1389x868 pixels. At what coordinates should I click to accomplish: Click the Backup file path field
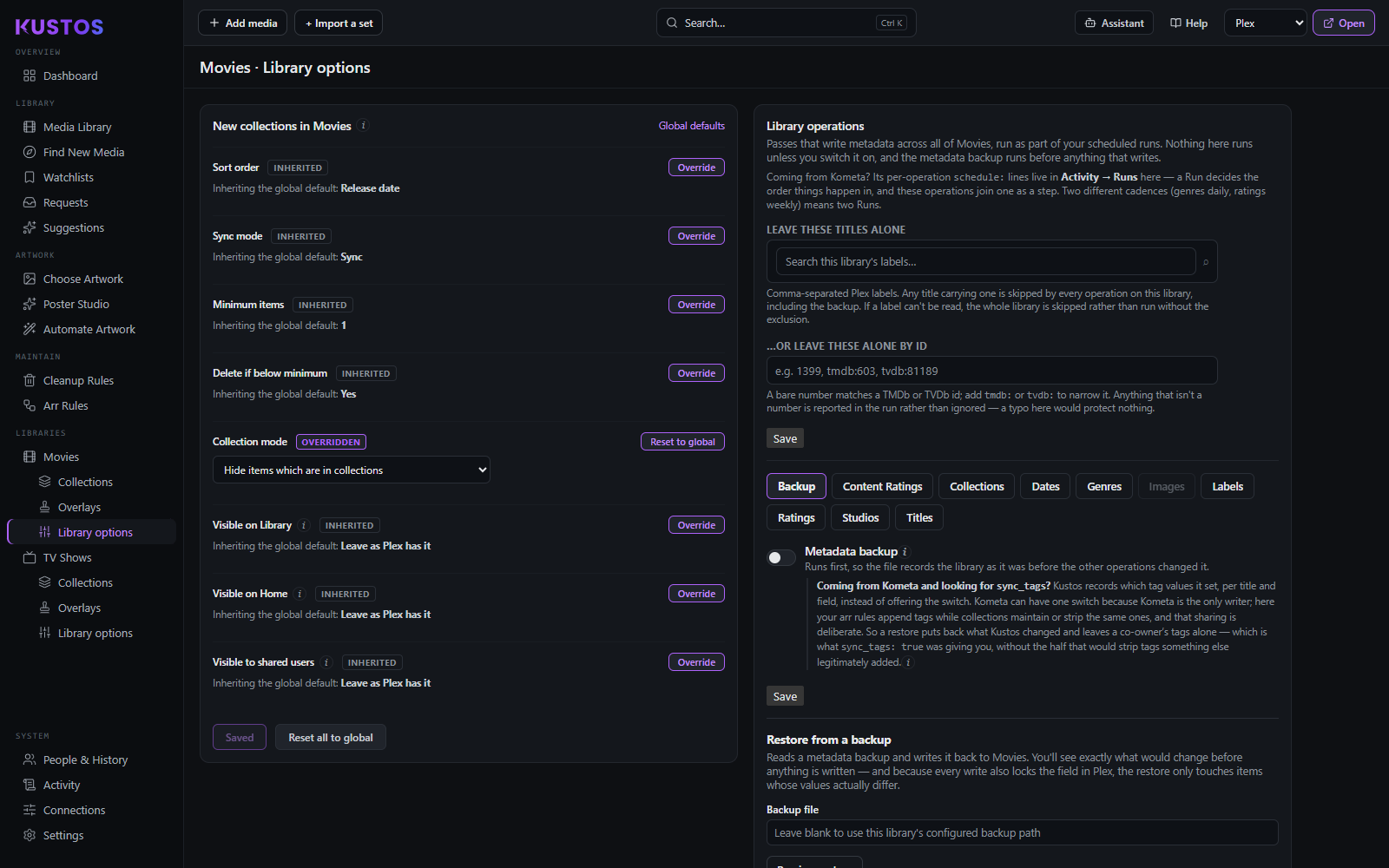click(x=1022, y=832)
